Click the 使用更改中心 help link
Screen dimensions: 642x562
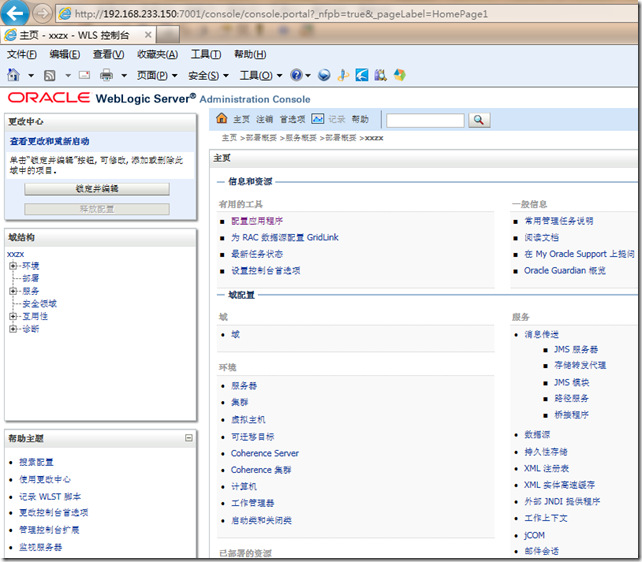point(45,479)
